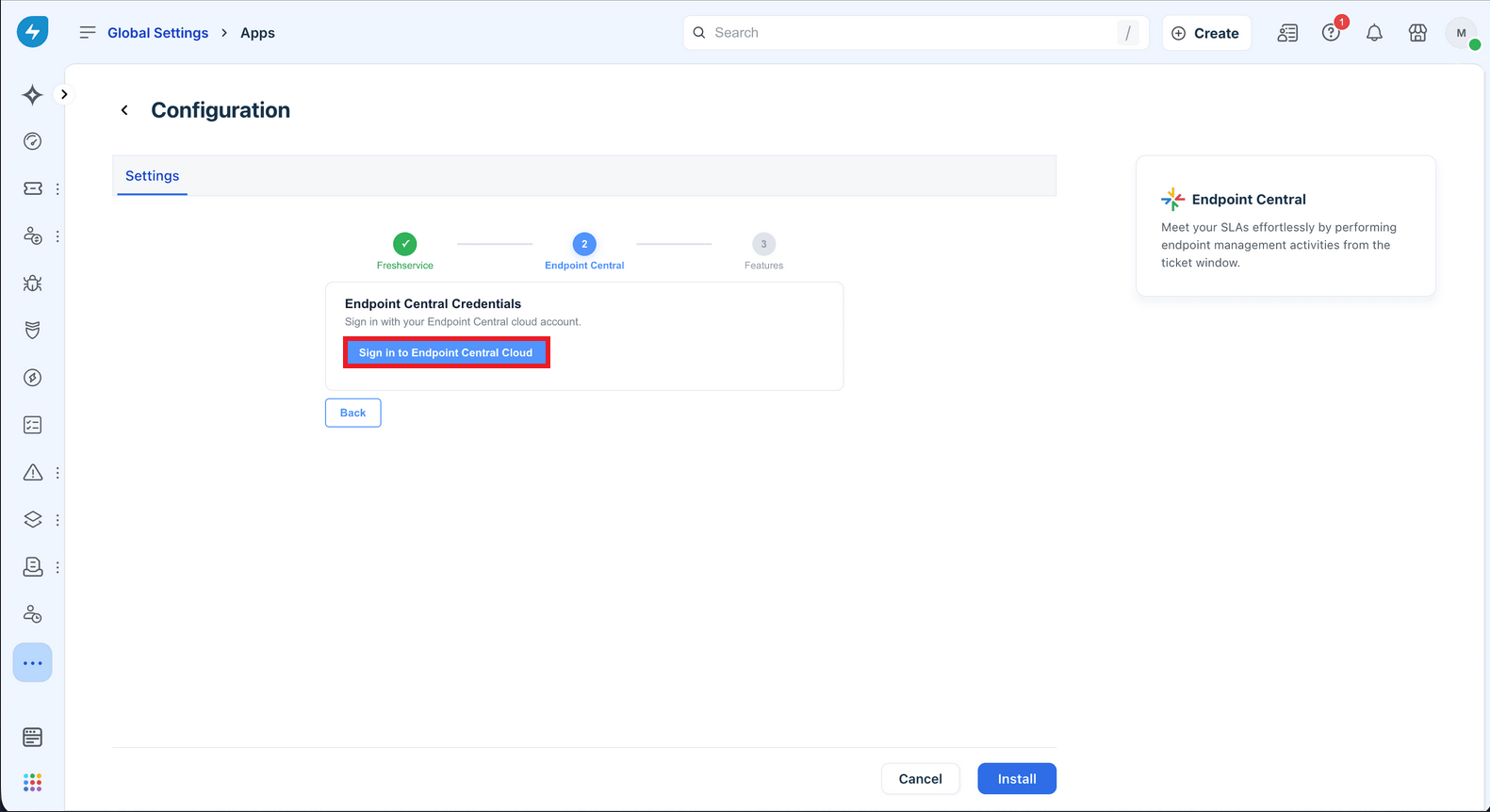Click the Install button
Viewport: 1490px width, 812px height.
pos(1017,779)
